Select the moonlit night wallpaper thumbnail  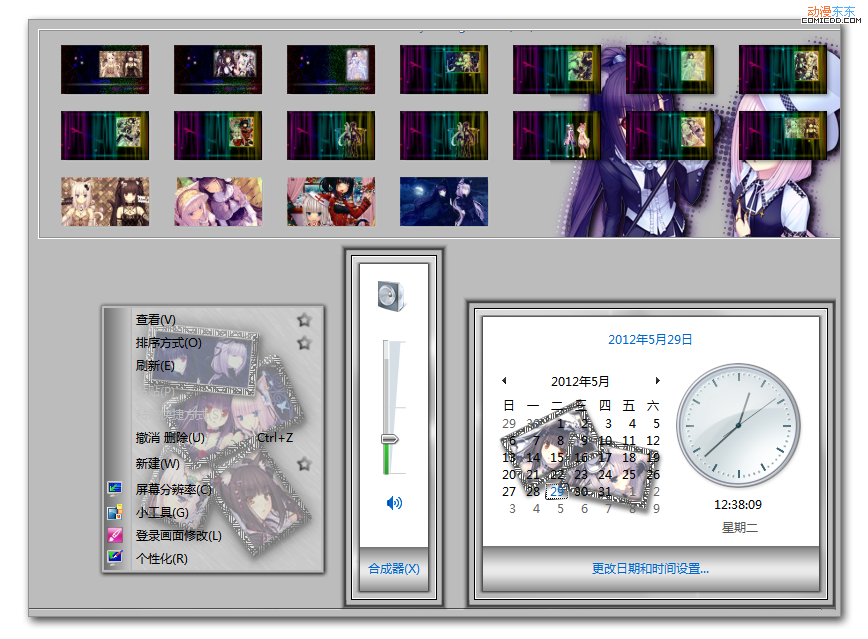tap(444, 201)
